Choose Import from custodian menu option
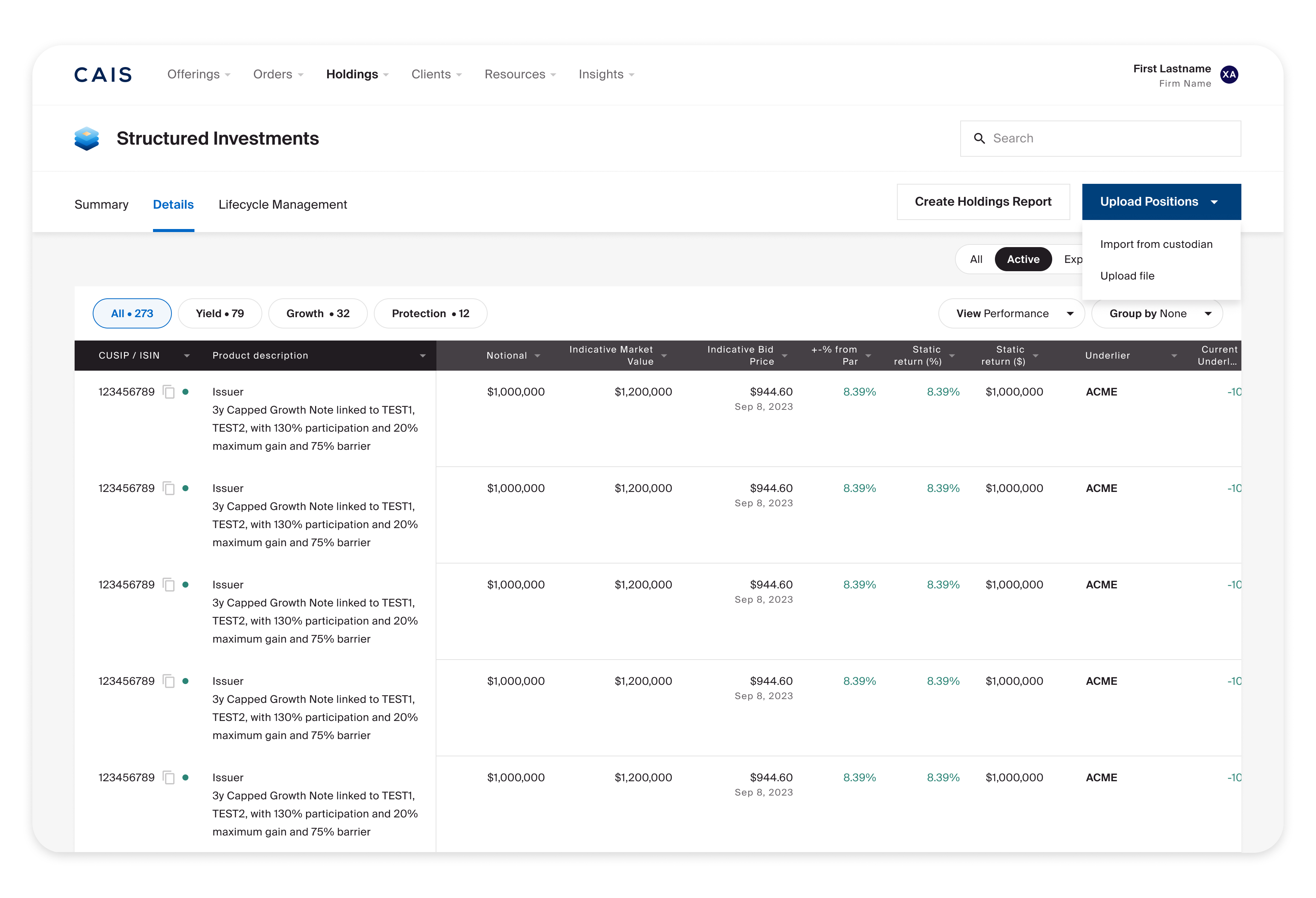The width and height of the screenshot is (1316, 898). coord(1156,244)
